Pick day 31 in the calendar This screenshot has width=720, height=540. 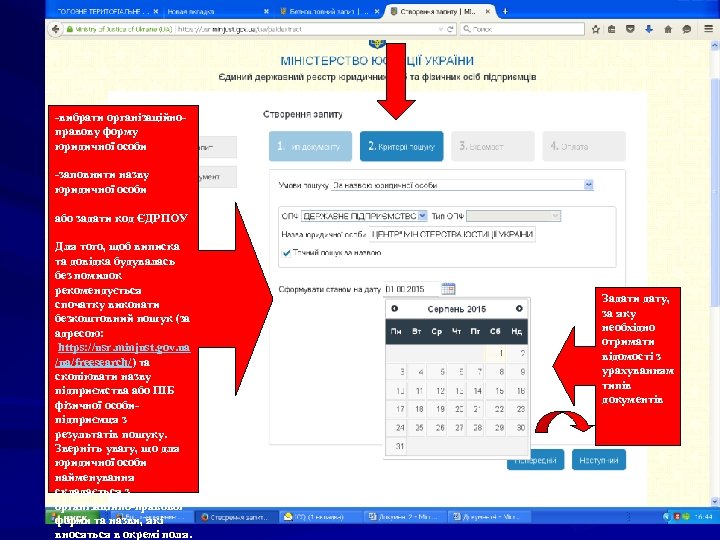tap(396, 446)
